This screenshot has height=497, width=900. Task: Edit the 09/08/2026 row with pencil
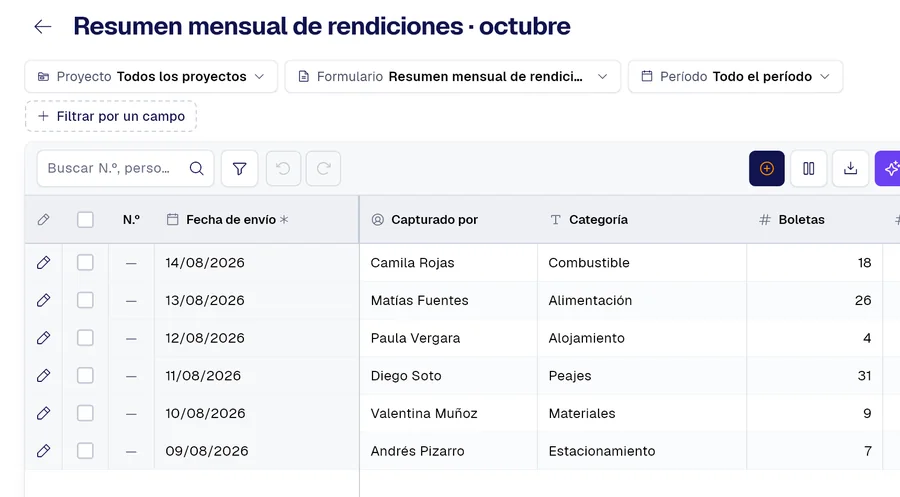point(43,451)
